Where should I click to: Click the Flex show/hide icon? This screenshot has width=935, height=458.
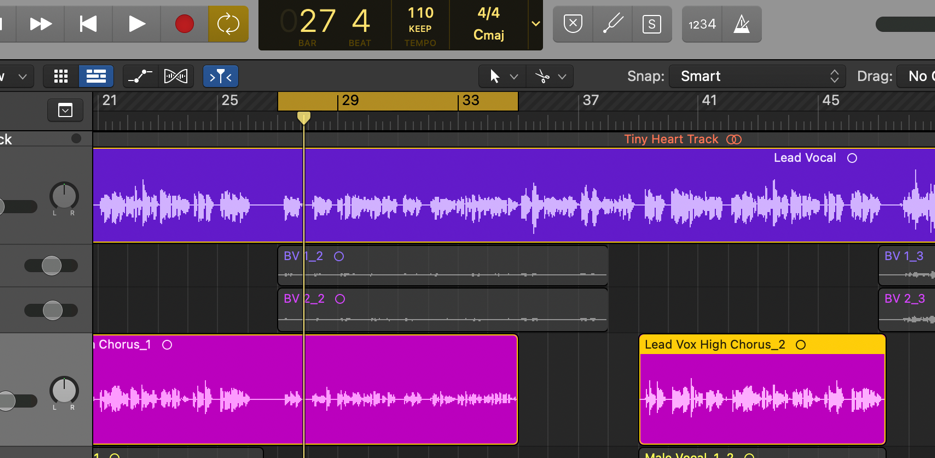pyautogui.click(x=176, y=76)
